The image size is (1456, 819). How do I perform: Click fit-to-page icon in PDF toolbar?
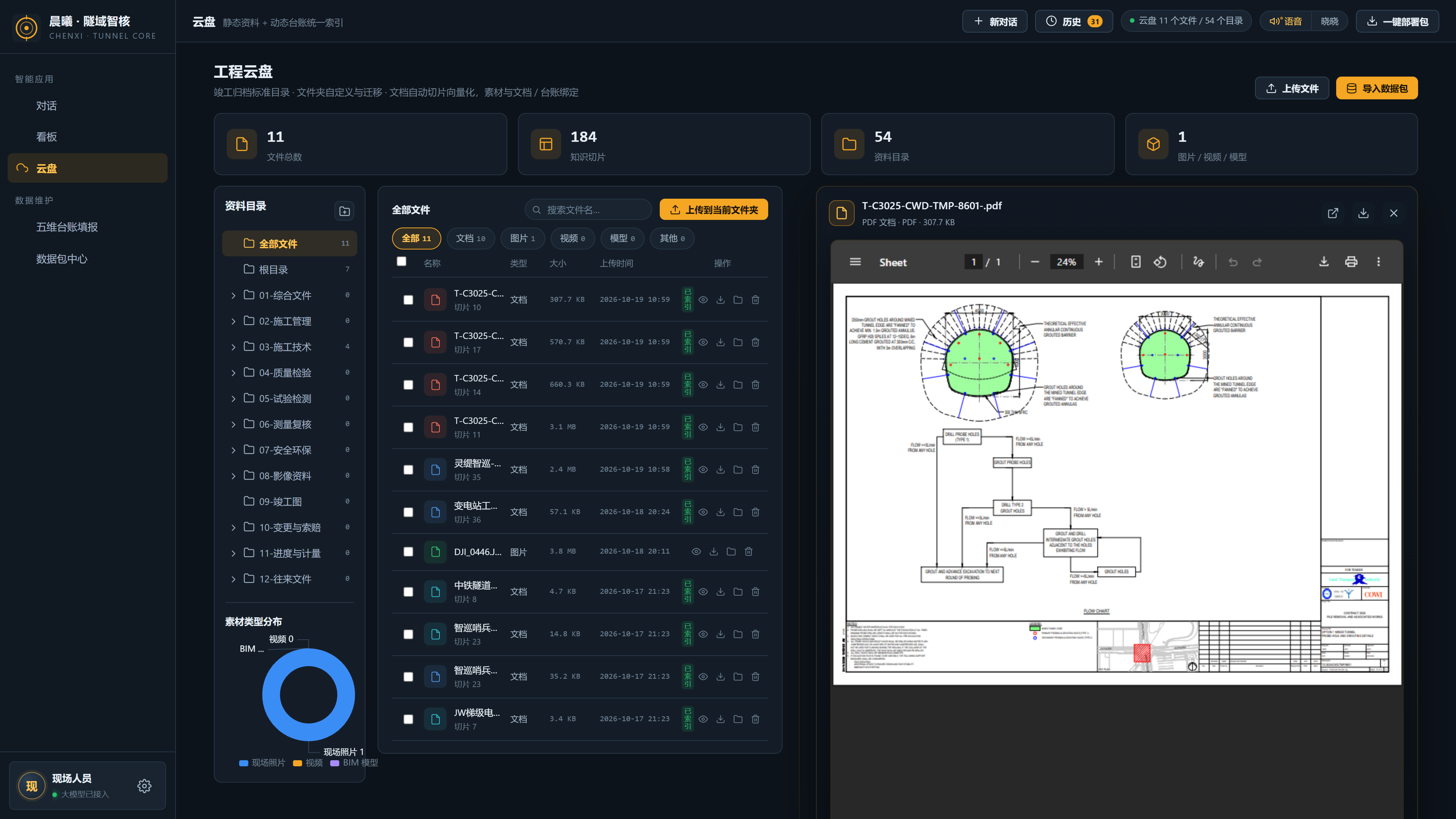pos(1136,262)
